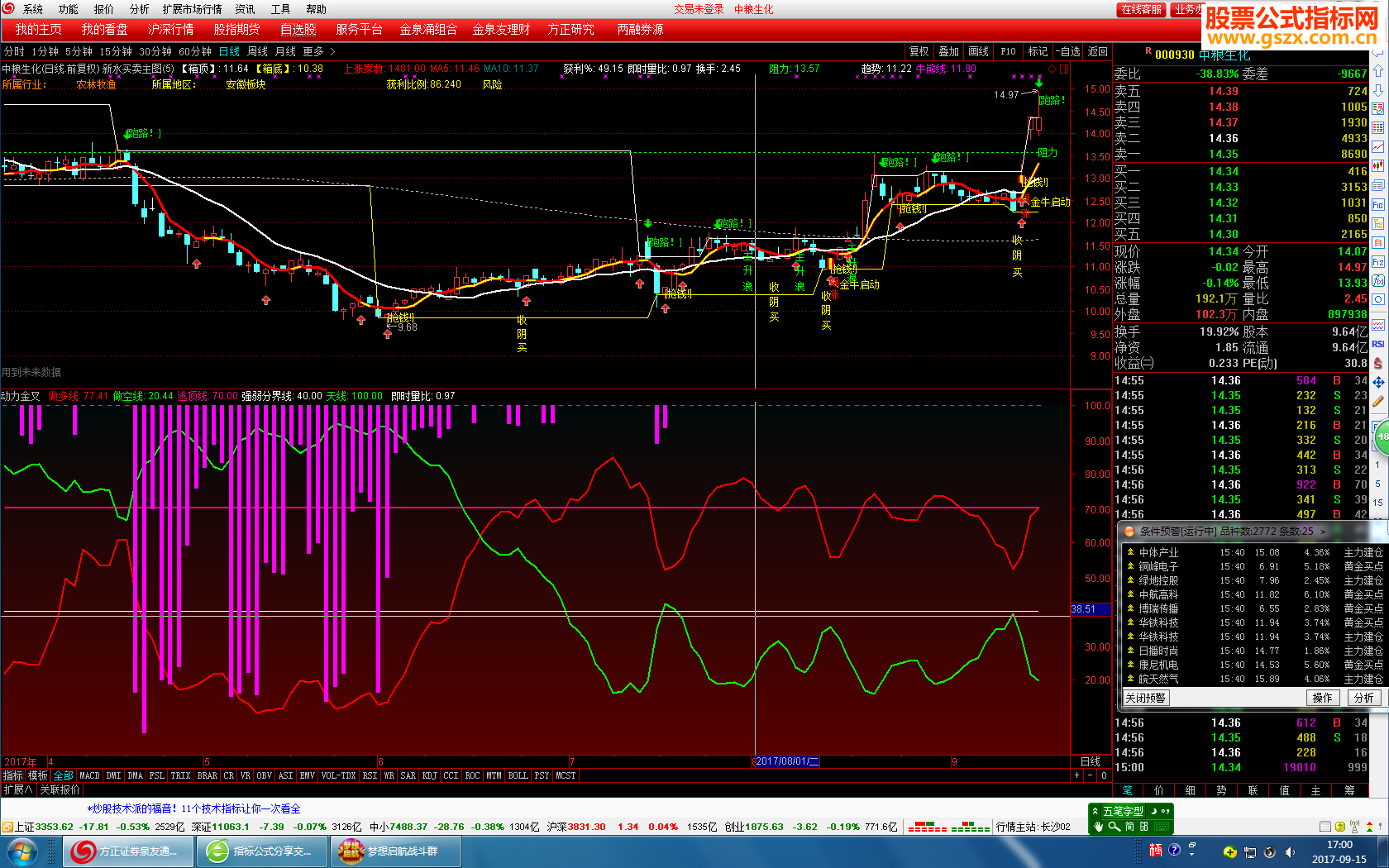
Task: Click the minus zoom button below chart
Action: point(1090,775)
